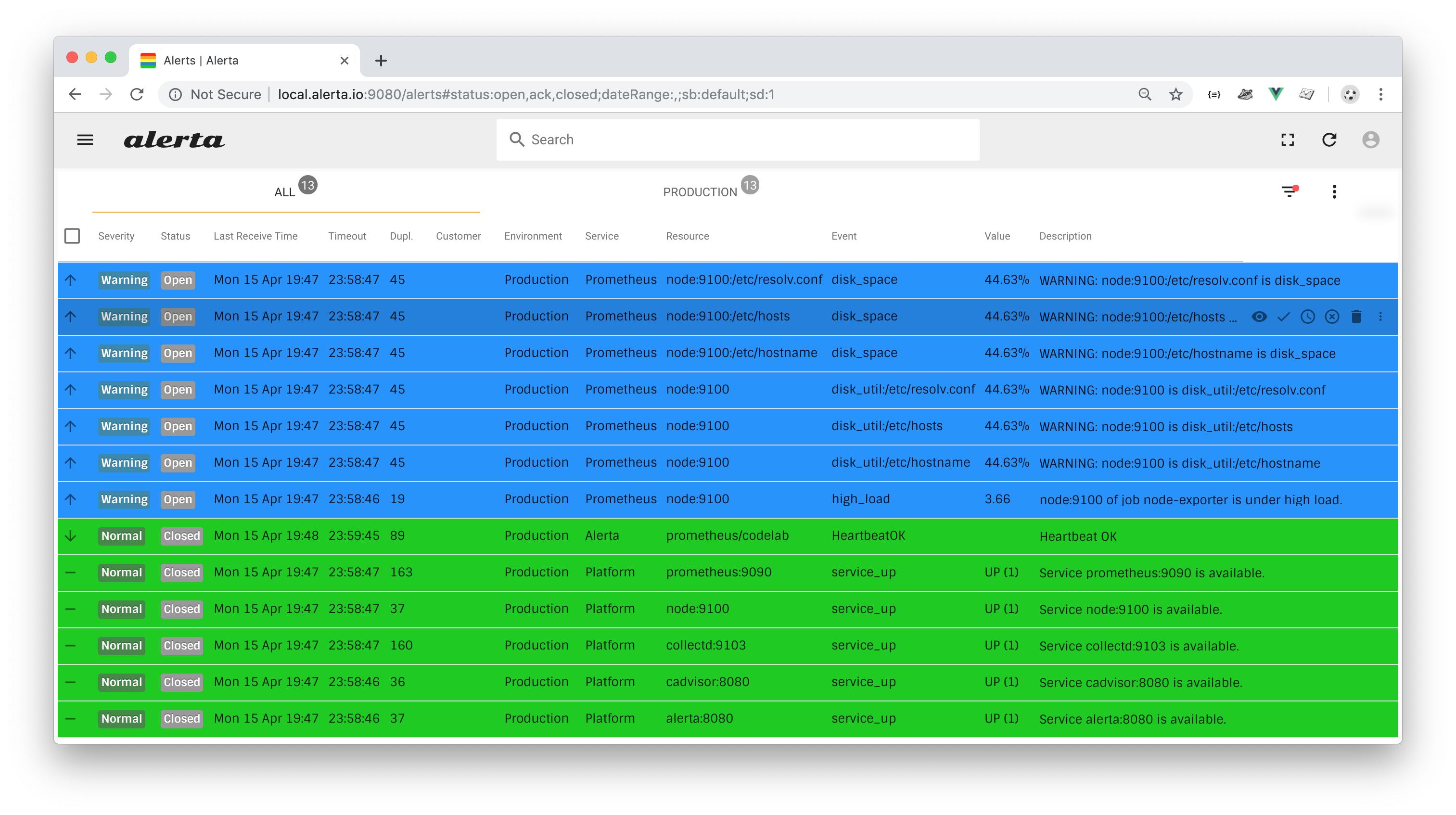Watch the node:9100:/etc/hosts alert via eye icon
Viewport: 1456px width, 815px height.
[1259, 317]
